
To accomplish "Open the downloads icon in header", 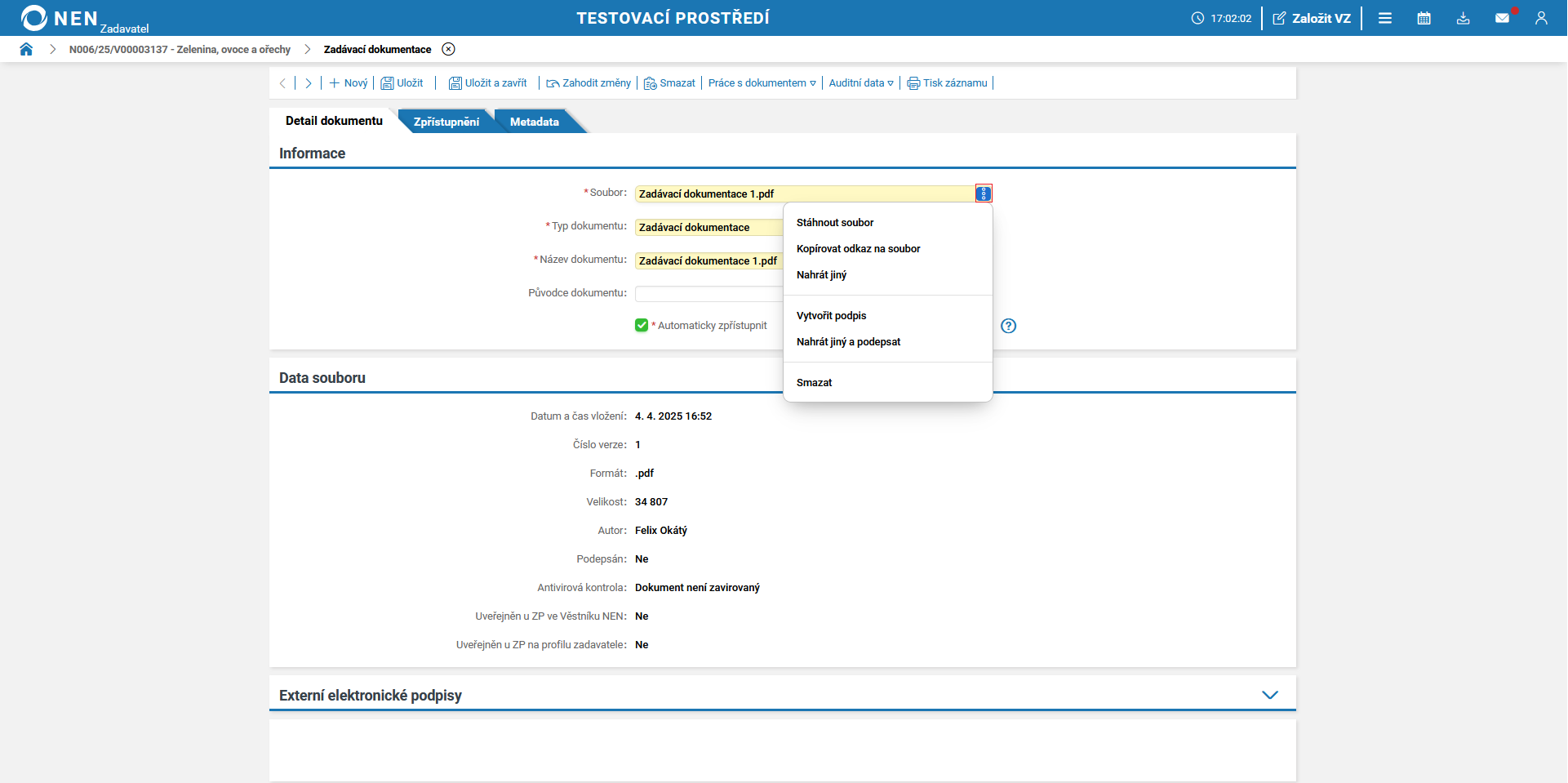I will coord(1463,18).
